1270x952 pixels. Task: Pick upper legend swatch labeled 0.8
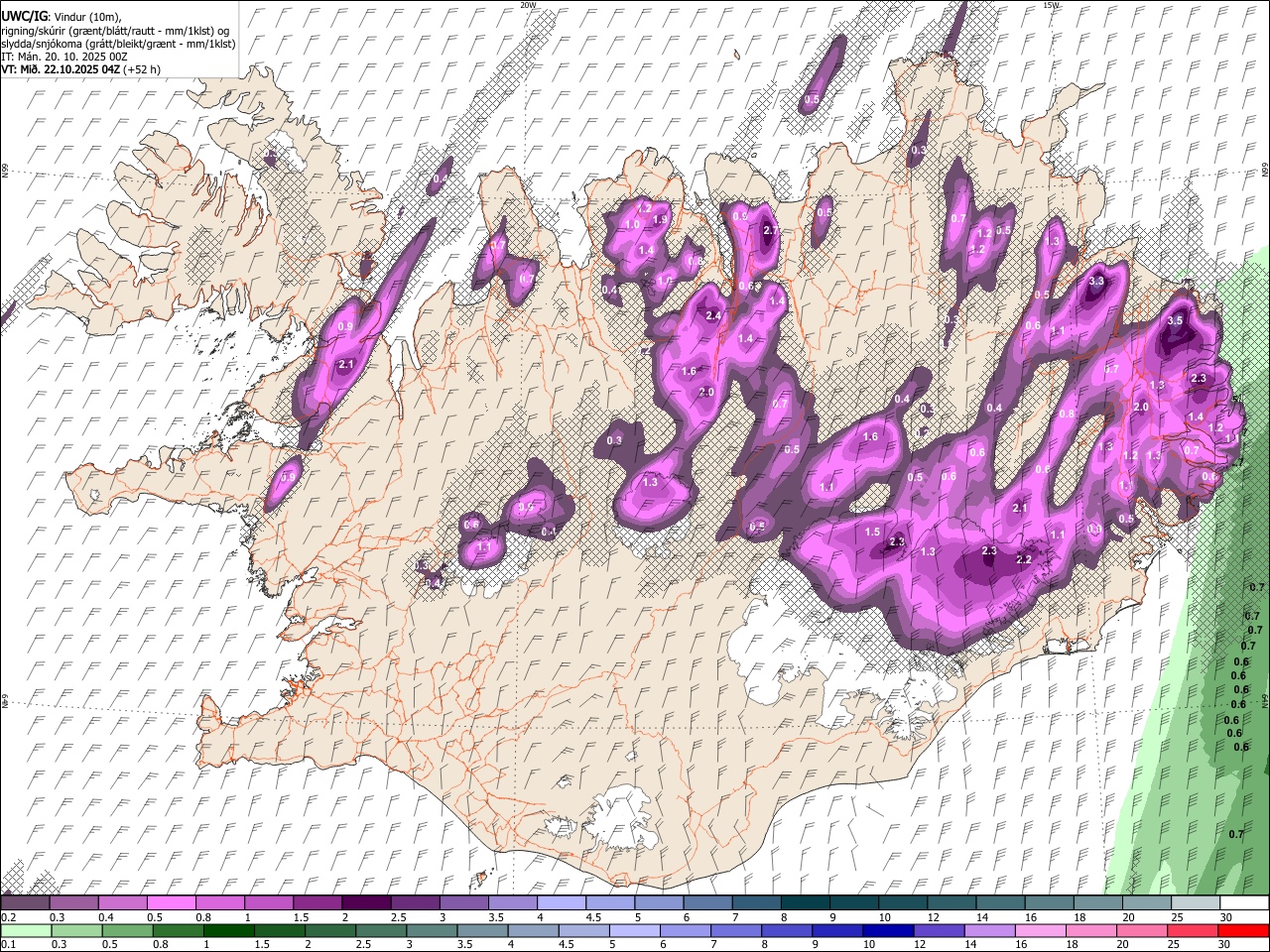click(x=220, y=902)
